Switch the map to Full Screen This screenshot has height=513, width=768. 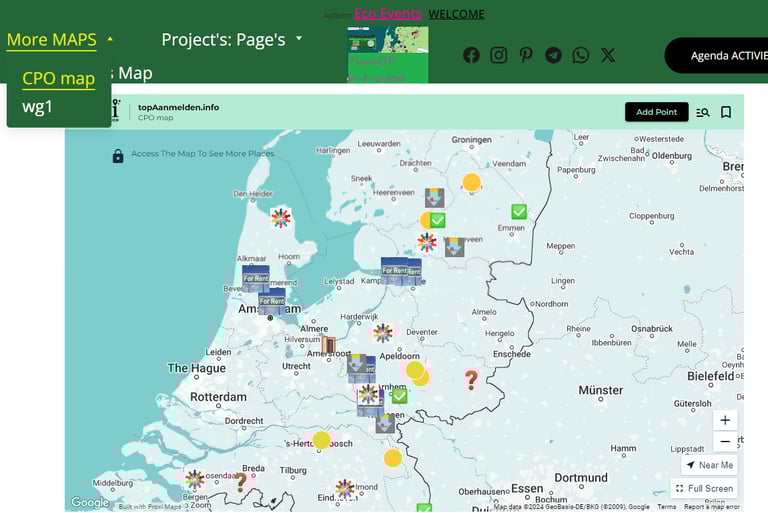[x=704, y=489]
